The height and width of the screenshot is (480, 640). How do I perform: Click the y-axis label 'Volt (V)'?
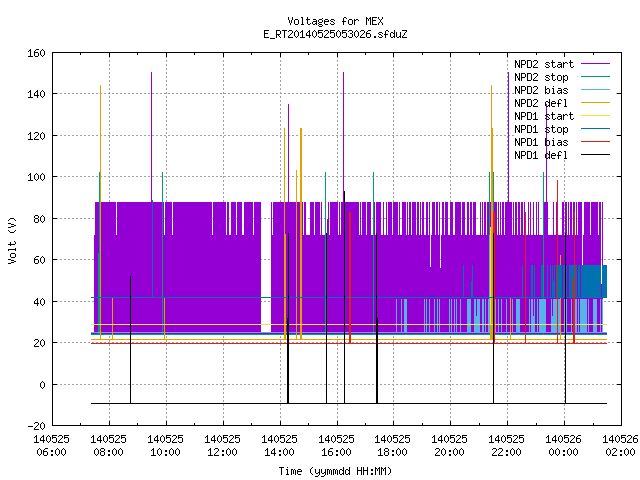[12, 240]
